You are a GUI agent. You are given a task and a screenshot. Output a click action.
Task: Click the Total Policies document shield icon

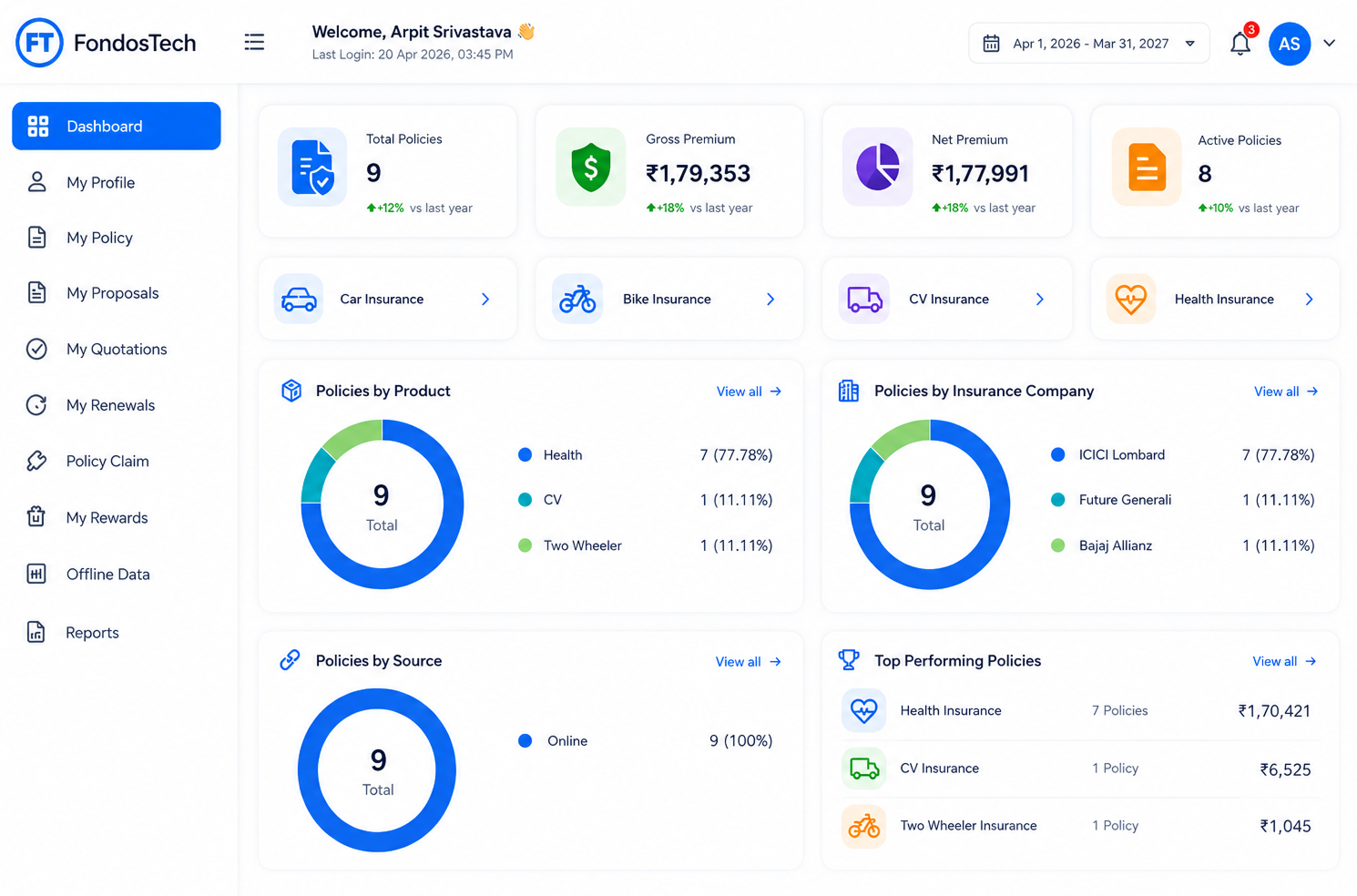(x=312, y=167)
